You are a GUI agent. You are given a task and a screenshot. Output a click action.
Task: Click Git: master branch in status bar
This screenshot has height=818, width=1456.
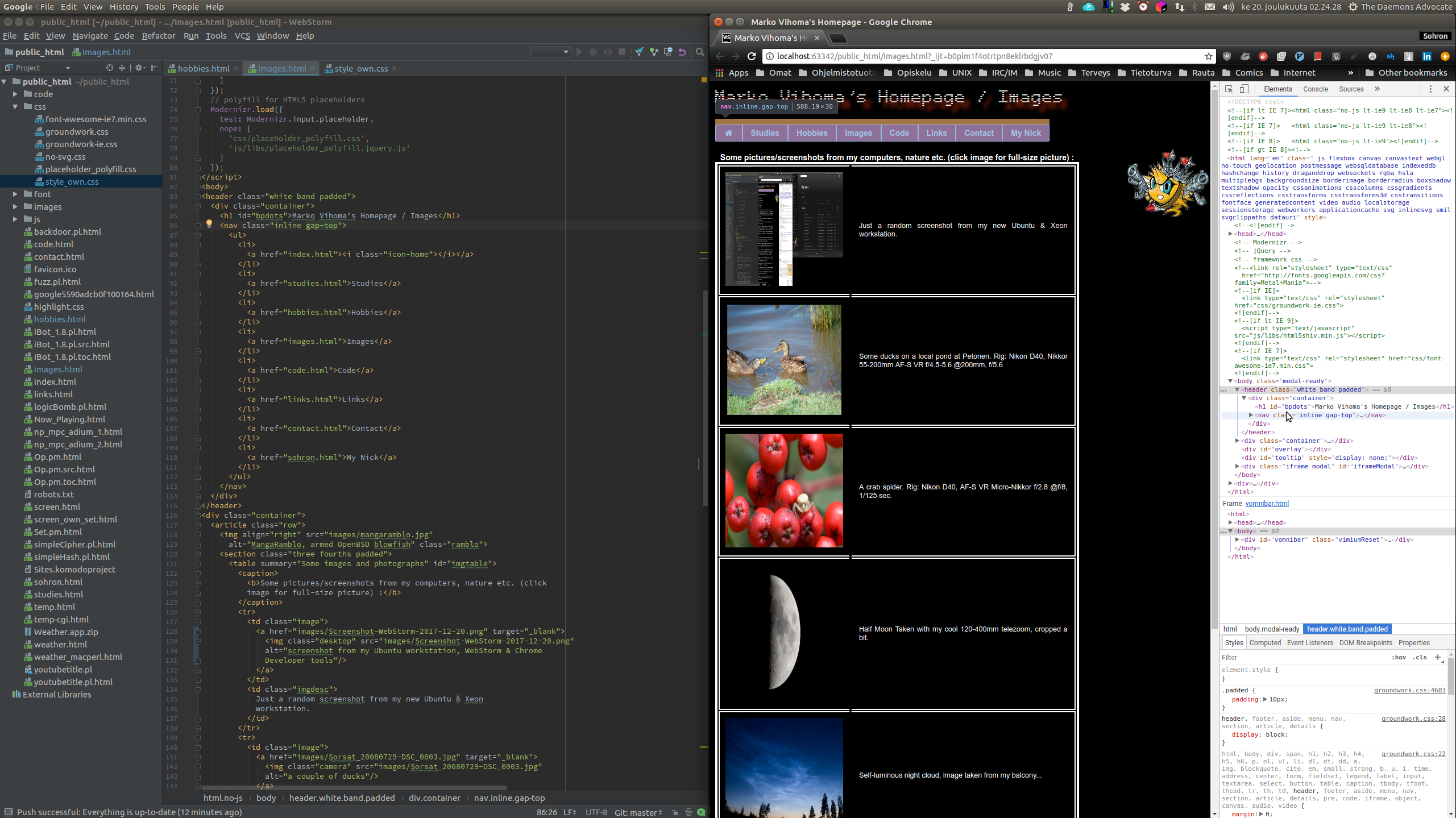click(x=638, y=812)
